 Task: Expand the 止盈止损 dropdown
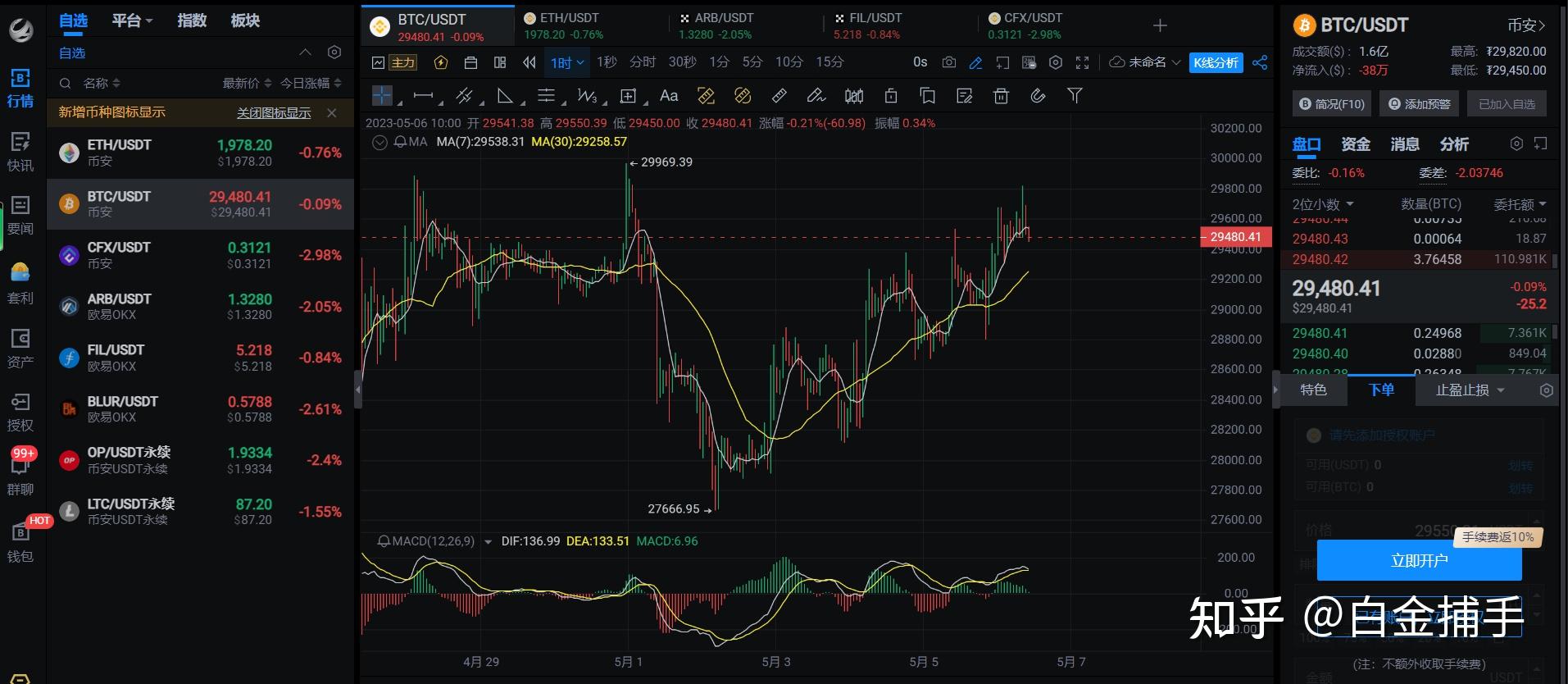coord(1470,390)
